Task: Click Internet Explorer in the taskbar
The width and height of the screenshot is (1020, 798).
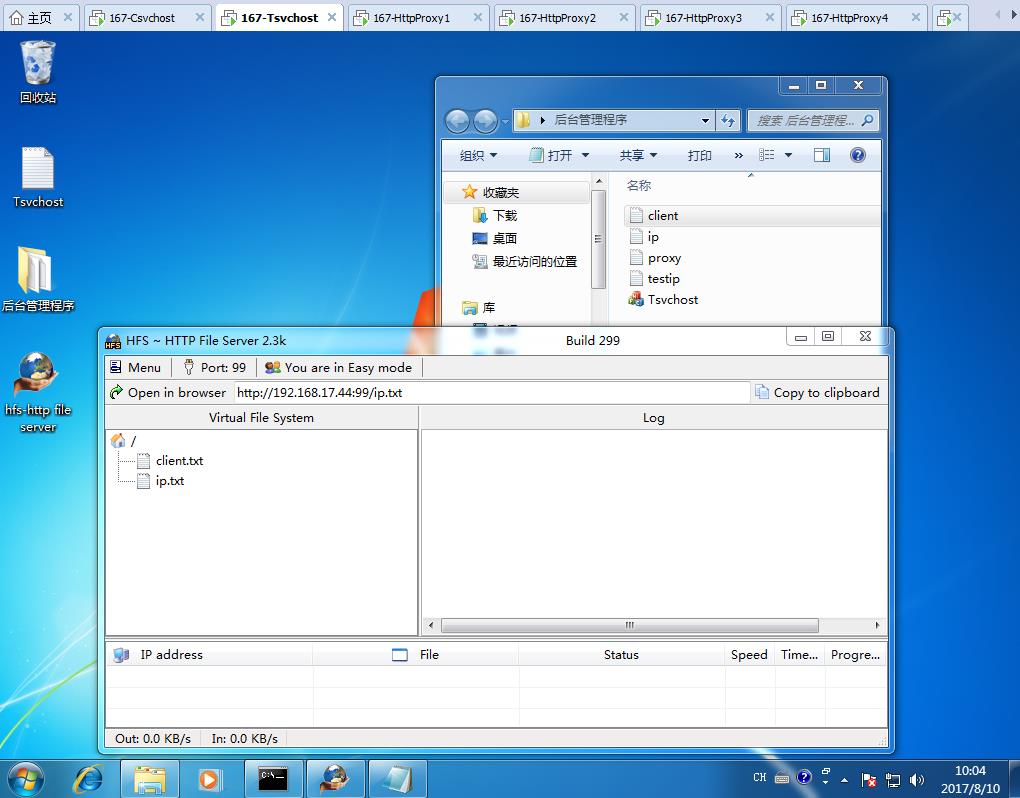Action: [x=89, y=778]
